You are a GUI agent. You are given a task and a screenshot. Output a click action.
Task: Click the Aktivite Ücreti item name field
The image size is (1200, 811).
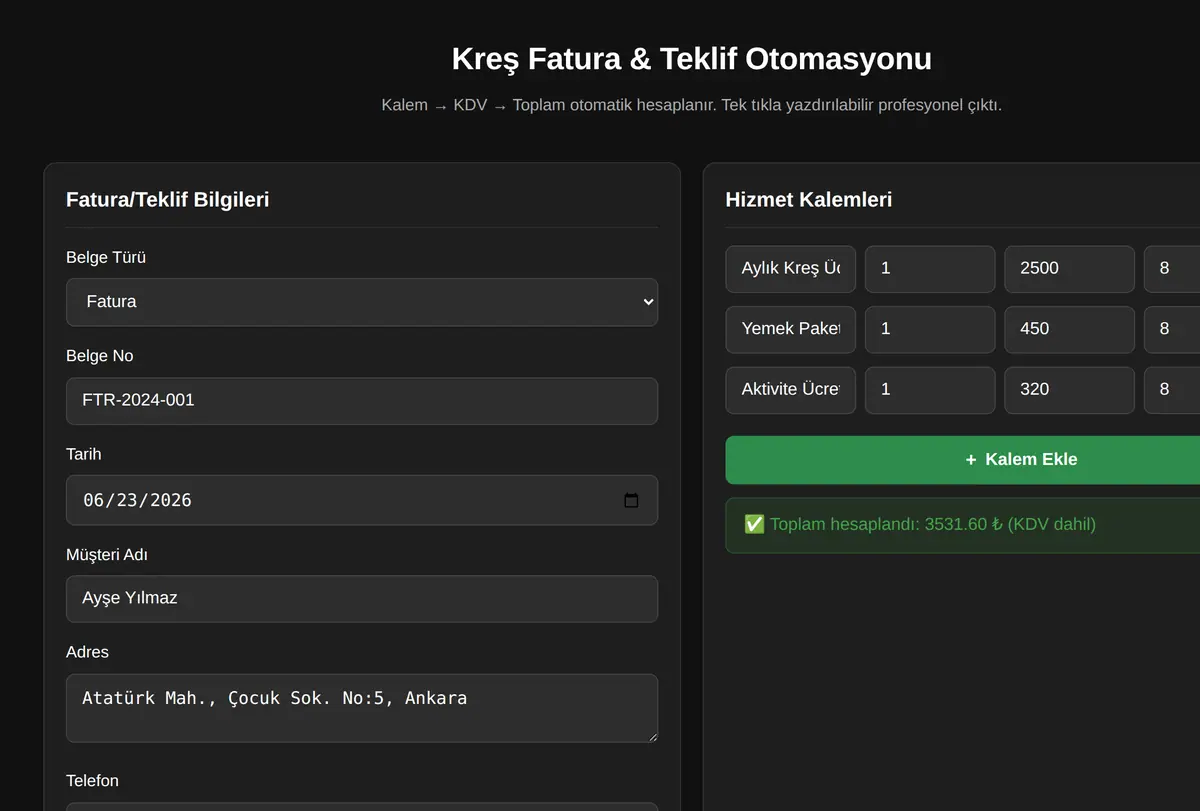coord(791,390)
